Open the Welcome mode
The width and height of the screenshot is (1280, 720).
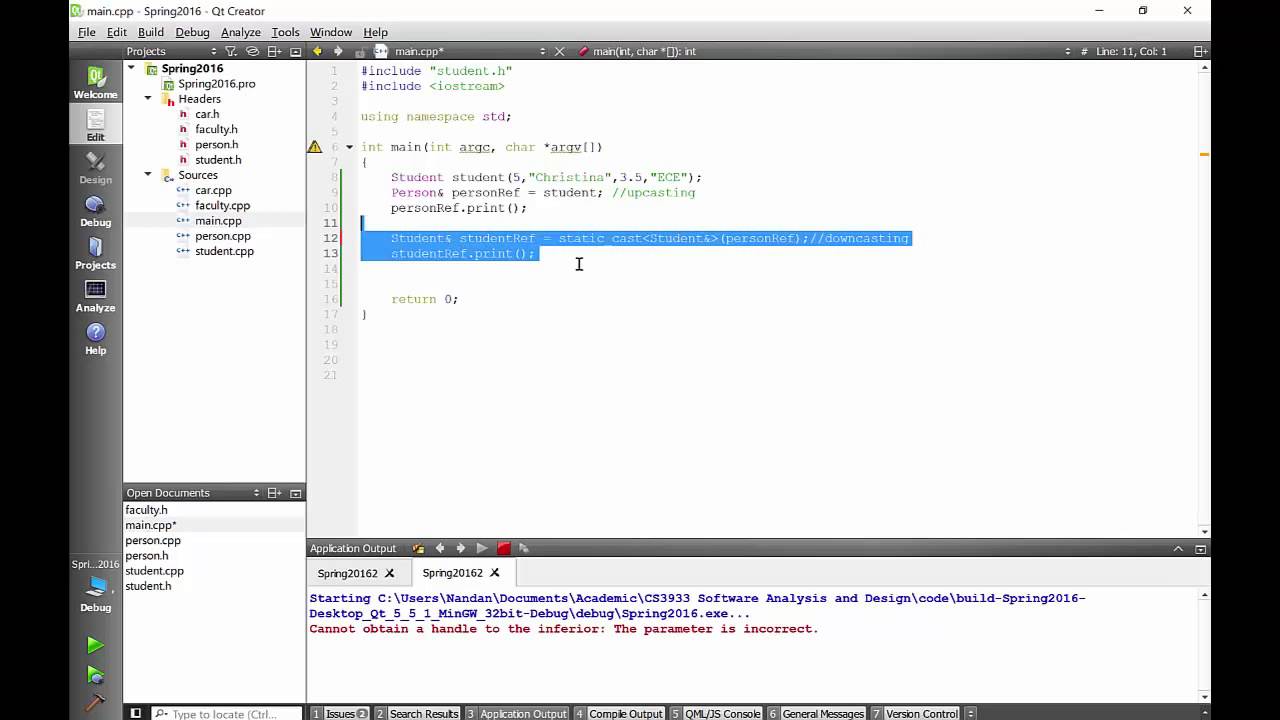point(95,83)
